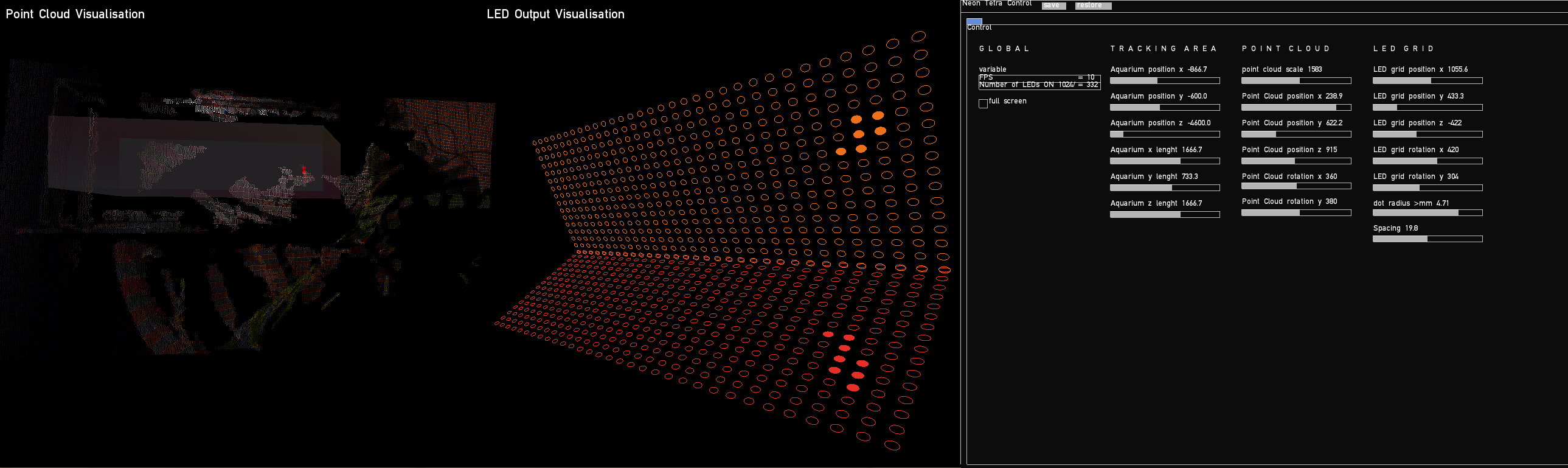This screenshot has height=468, width=1568.
Task: Click the Point Cloud position x slider
Action: pyautogui.click(x=1296, y=107)
